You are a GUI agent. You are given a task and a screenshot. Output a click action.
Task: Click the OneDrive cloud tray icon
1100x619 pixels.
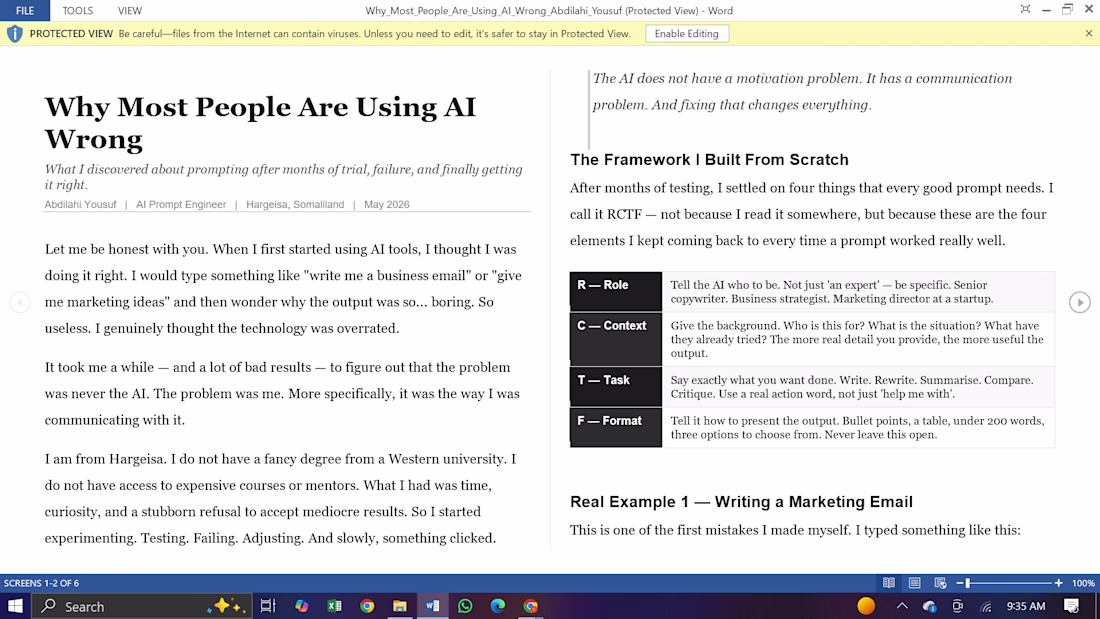[x=930, y=606]
